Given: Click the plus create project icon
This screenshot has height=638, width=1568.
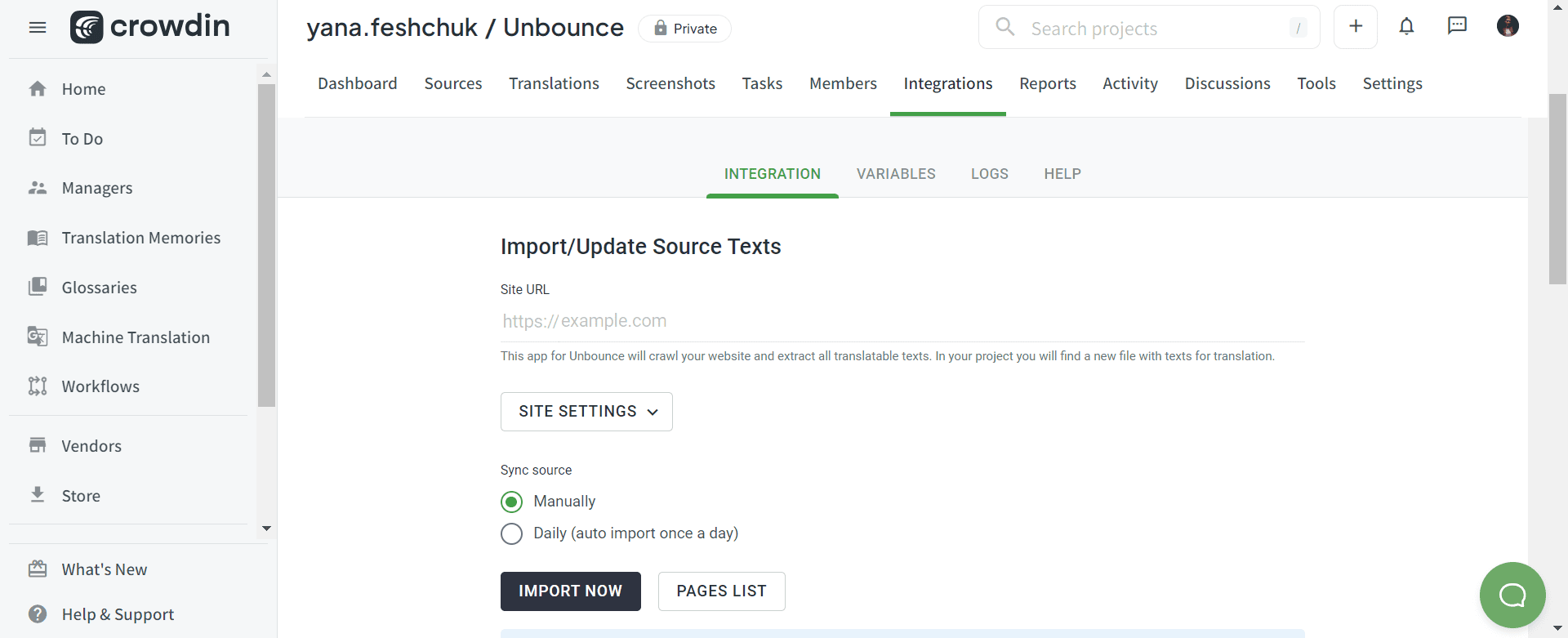Looking at the screenshot, I should 1356,27.
